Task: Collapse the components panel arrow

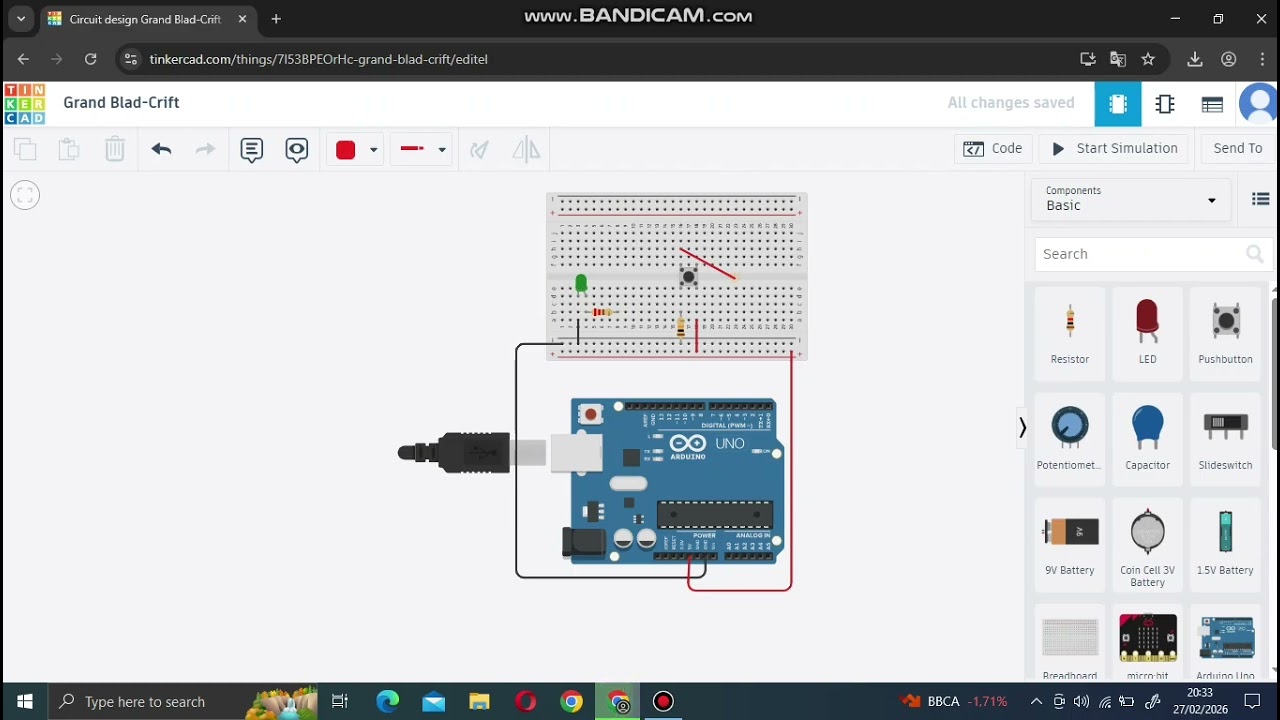Action: pos(1022,428)
